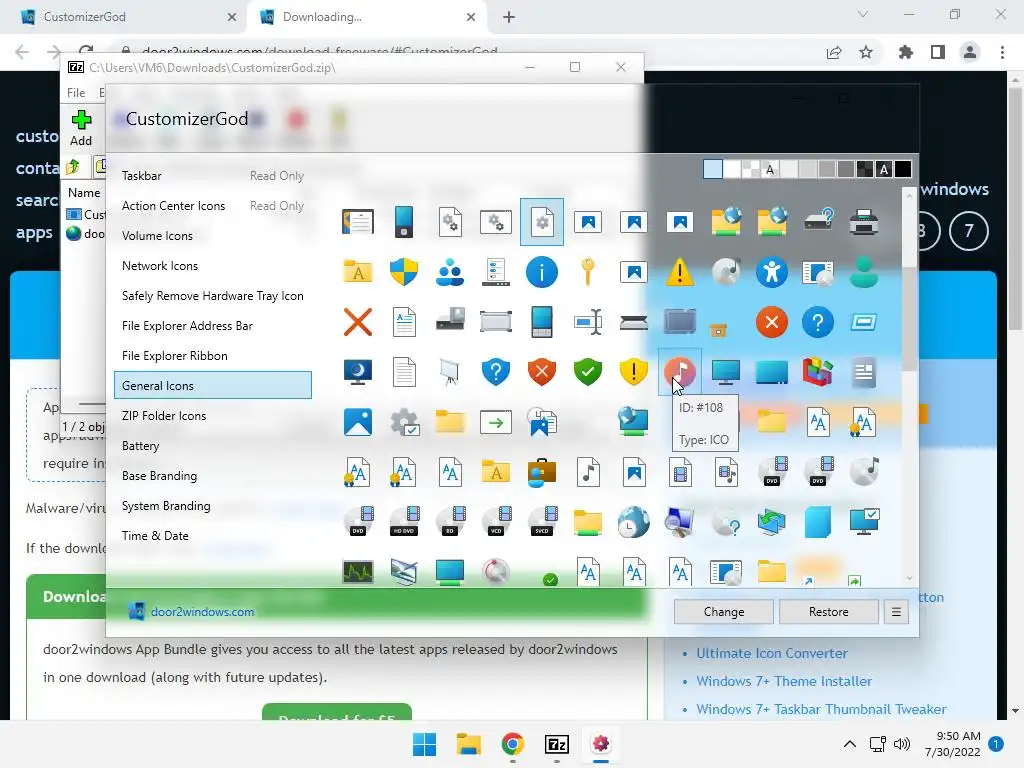Pick the golden key icon

pyautogui.click(x=588, y=272)
